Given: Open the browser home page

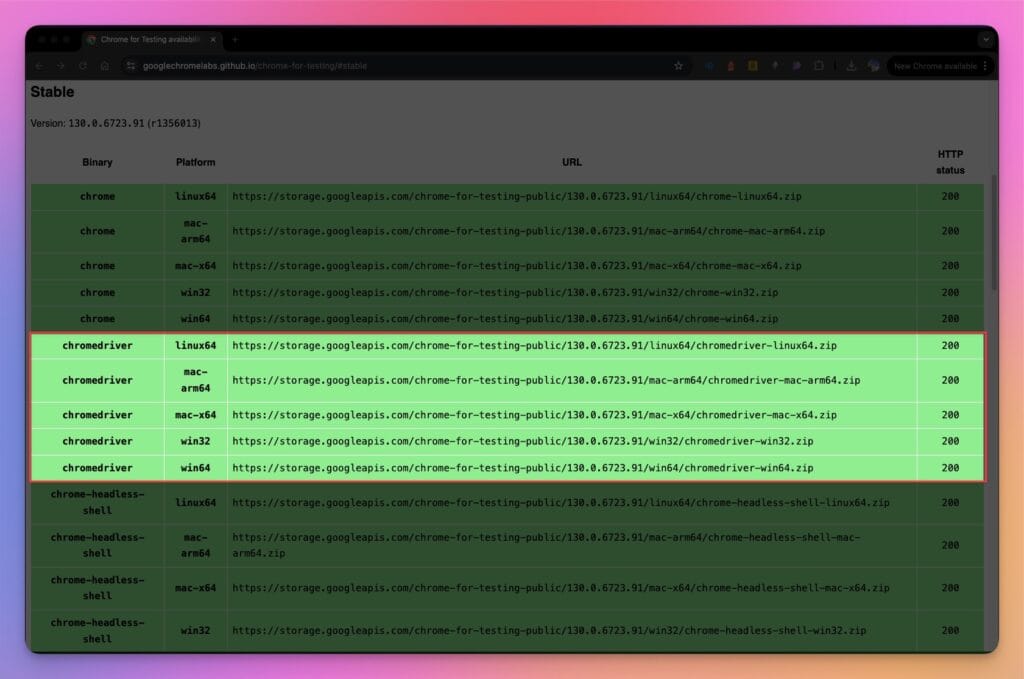Looking at the screenshot, I should pos(104,66).
